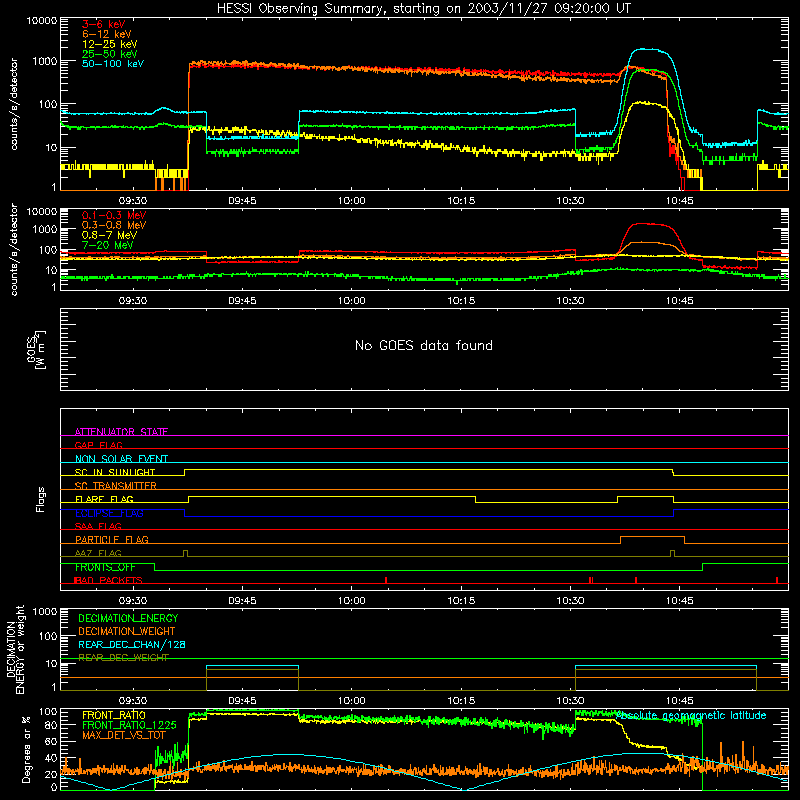Click the REAR_DEC_WEIGHT legend label

[x=123, y=658]
